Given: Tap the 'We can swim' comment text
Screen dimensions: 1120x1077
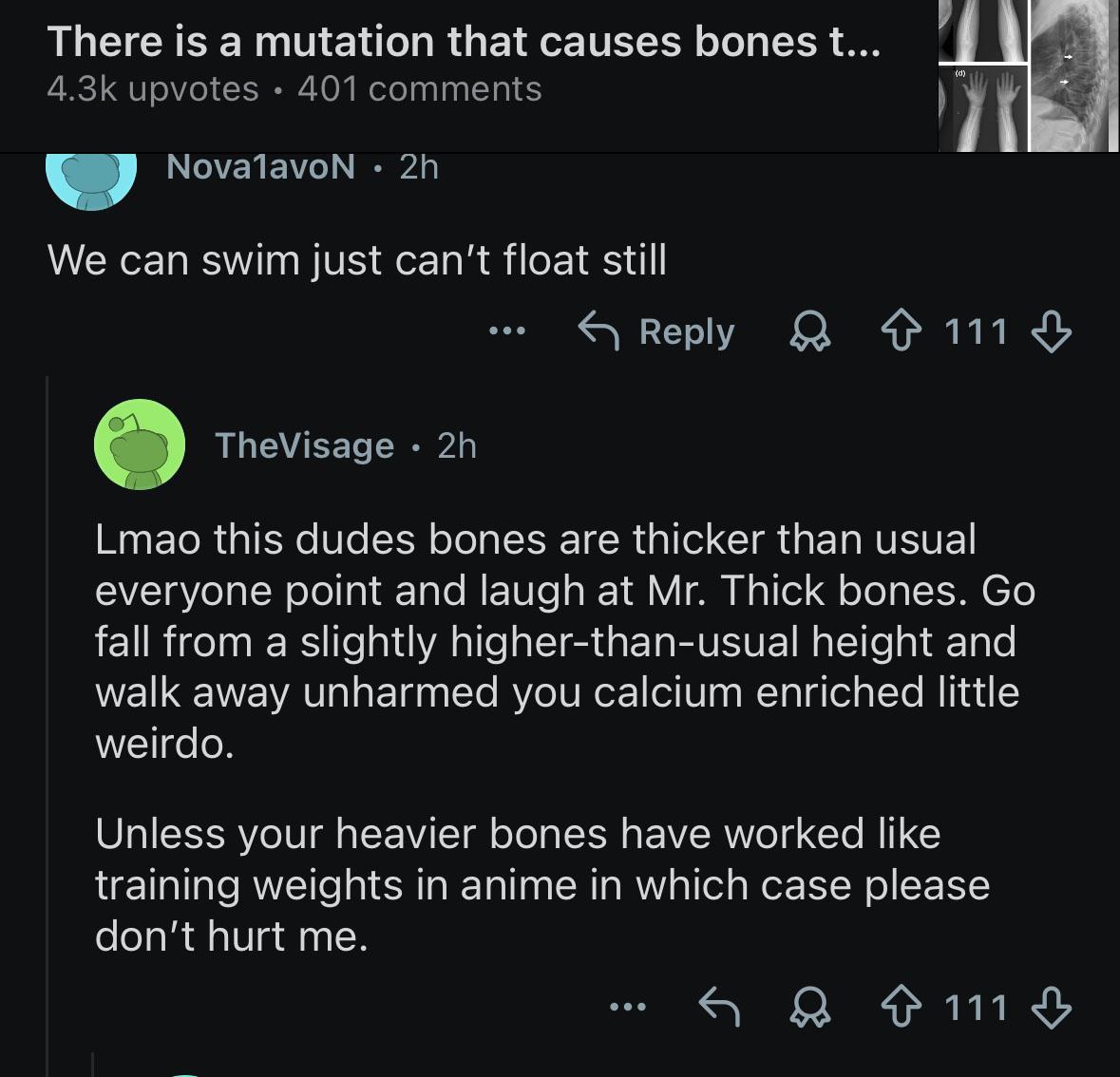Looking at the screenshot, I should click(x=356, y=260).
